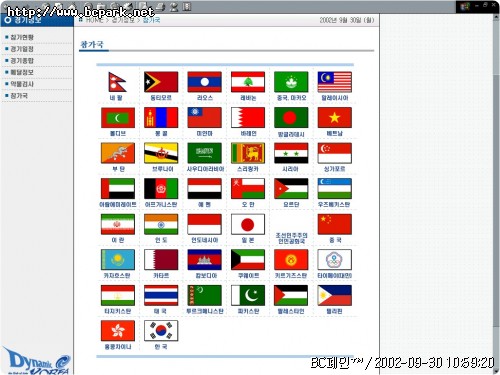Select the Iran flag
Image resolution: width=500 pixels, height=375 pixels.
tap(118, 224)
